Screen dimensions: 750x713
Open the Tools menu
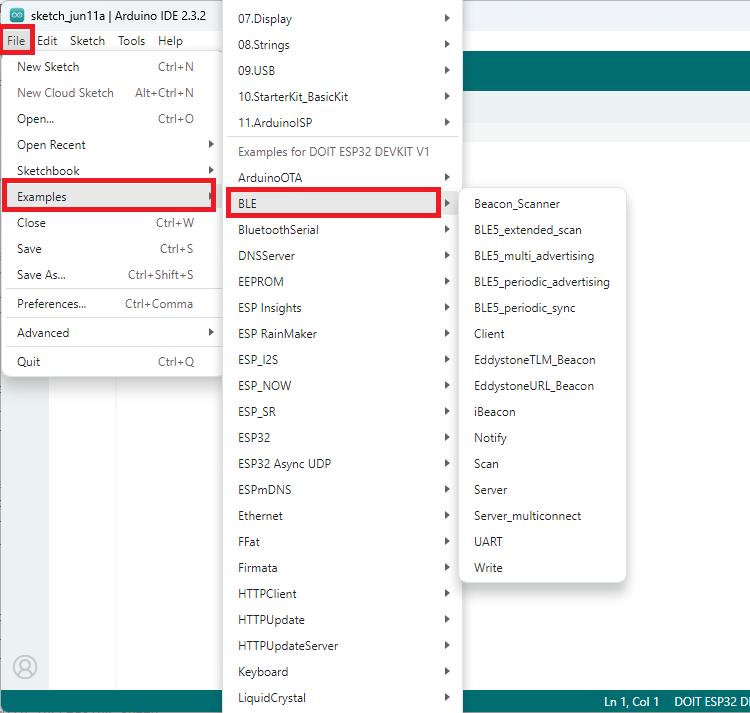coord(131,41)
